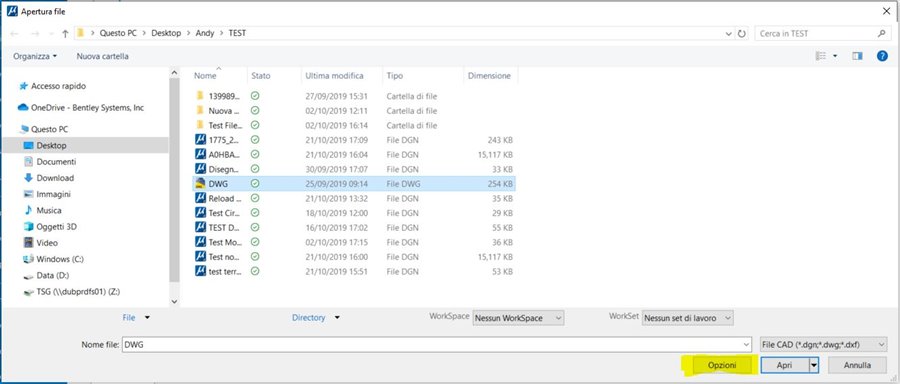Toggle the preview pane icon
Viewport: 900px width, 384px height.
pyautogui.click(x=858, y=56)
